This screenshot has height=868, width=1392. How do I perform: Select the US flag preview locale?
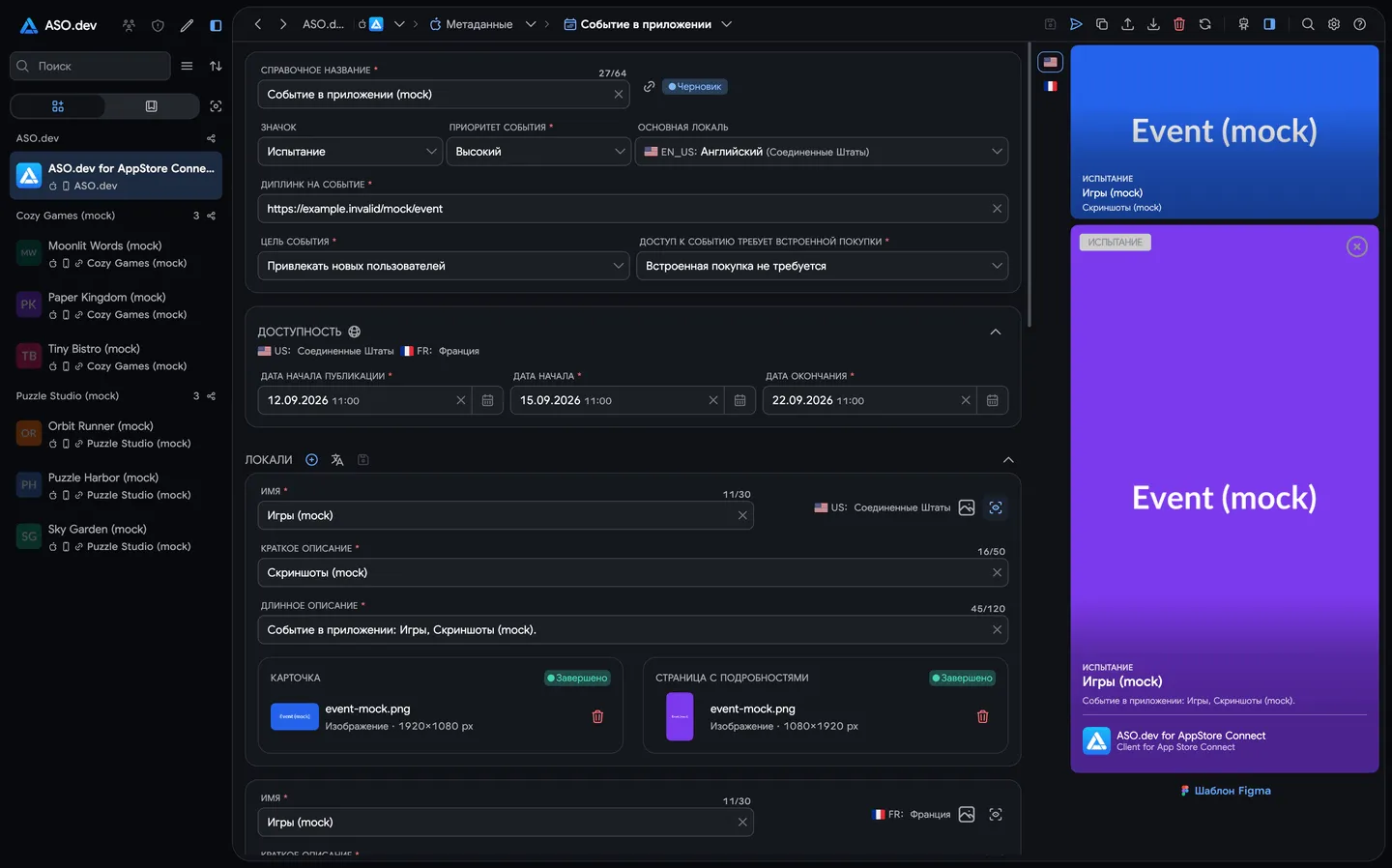click(x=1051, y=62)
